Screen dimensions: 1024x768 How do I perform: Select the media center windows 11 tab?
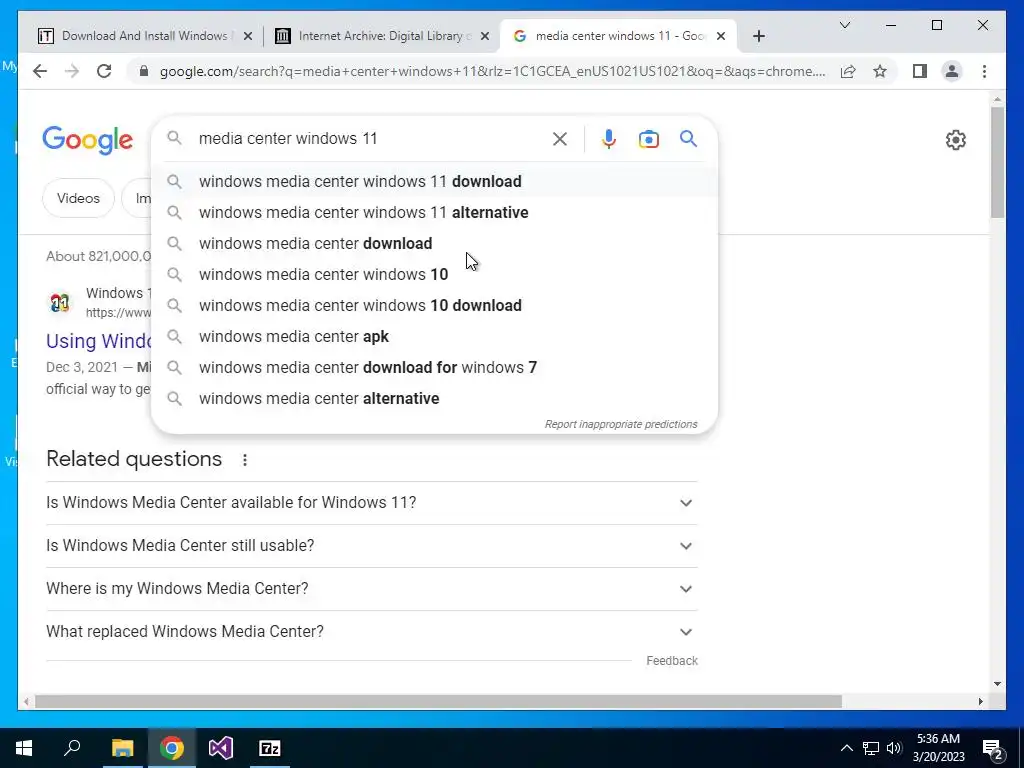click(618, 36)
